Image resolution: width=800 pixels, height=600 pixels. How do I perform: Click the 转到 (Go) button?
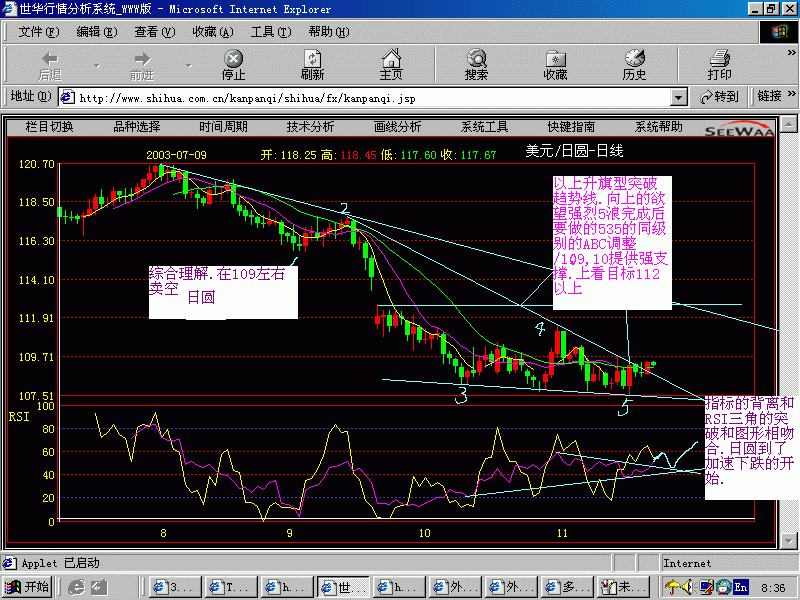tap(719, 97)
